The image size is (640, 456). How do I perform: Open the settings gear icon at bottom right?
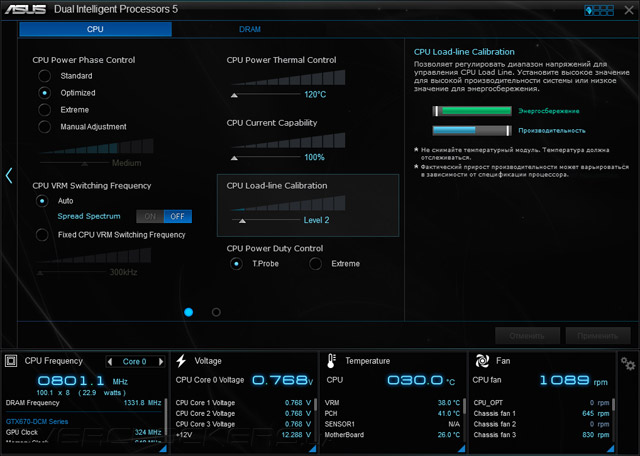[x=628, y=363]
